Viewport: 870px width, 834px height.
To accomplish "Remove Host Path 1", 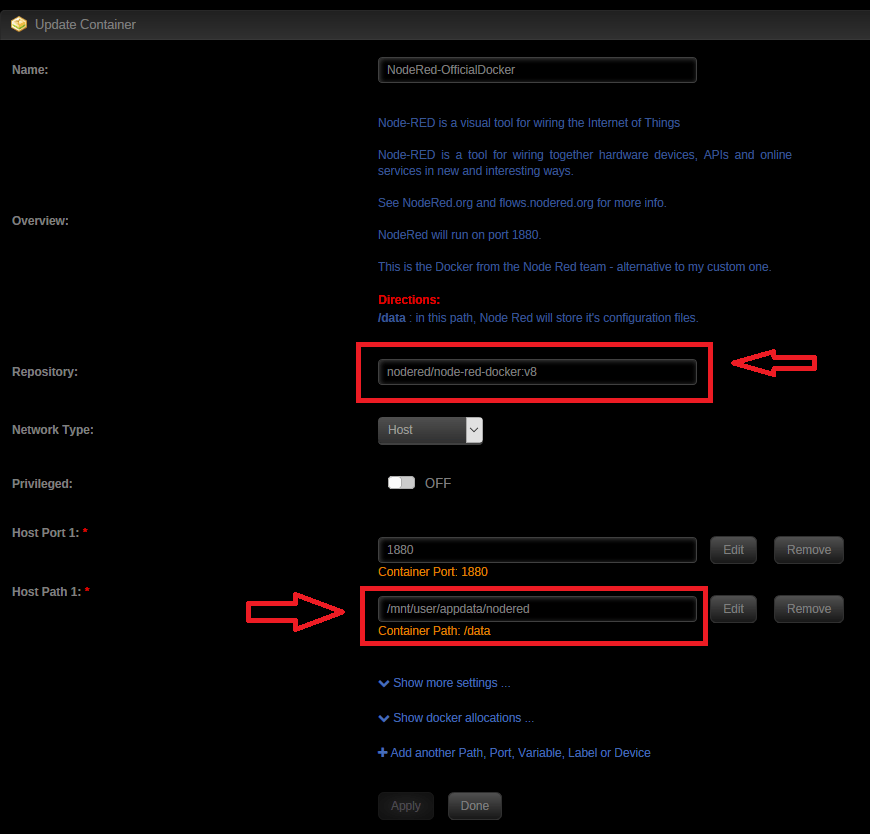I will click(x=808, y=609).
